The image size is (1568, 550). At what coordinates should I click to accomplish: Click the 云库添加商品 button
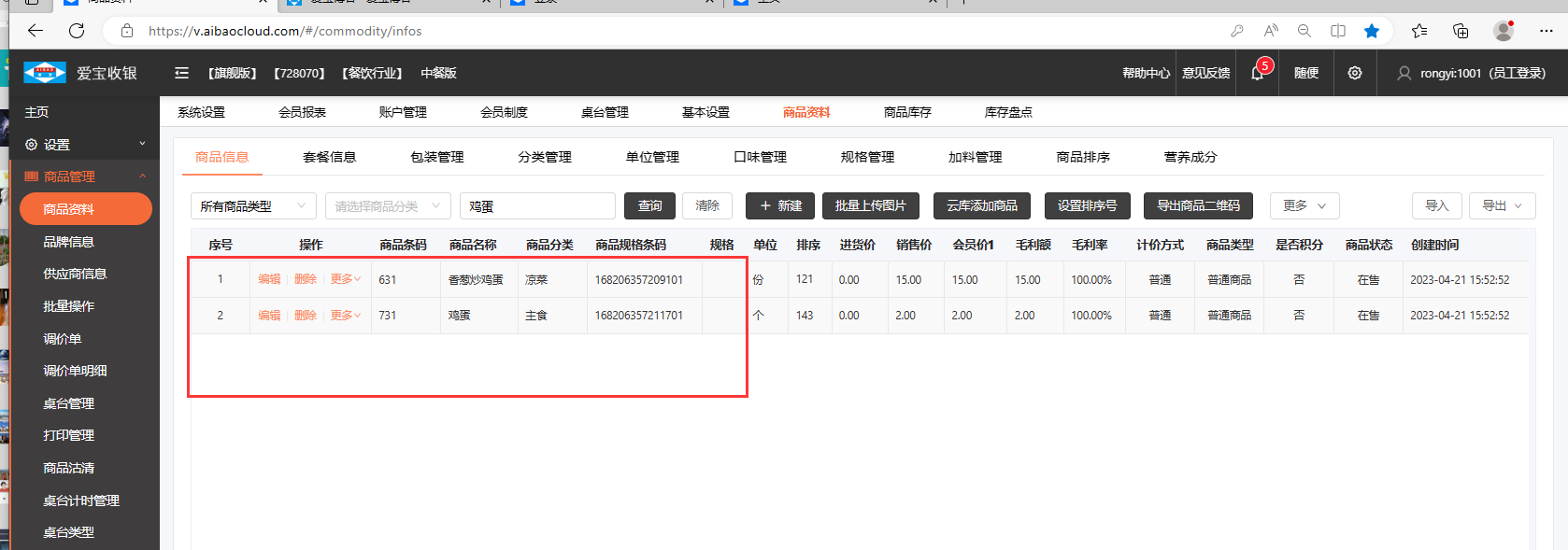click(x=982, y=205)
